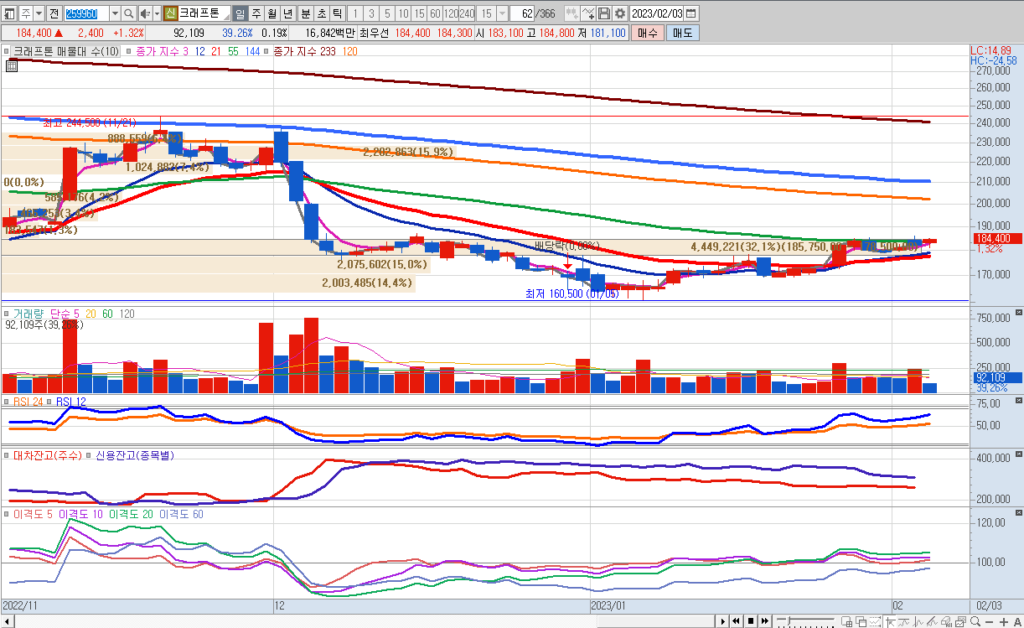Expand the stock code dropdown arrow

115,13
